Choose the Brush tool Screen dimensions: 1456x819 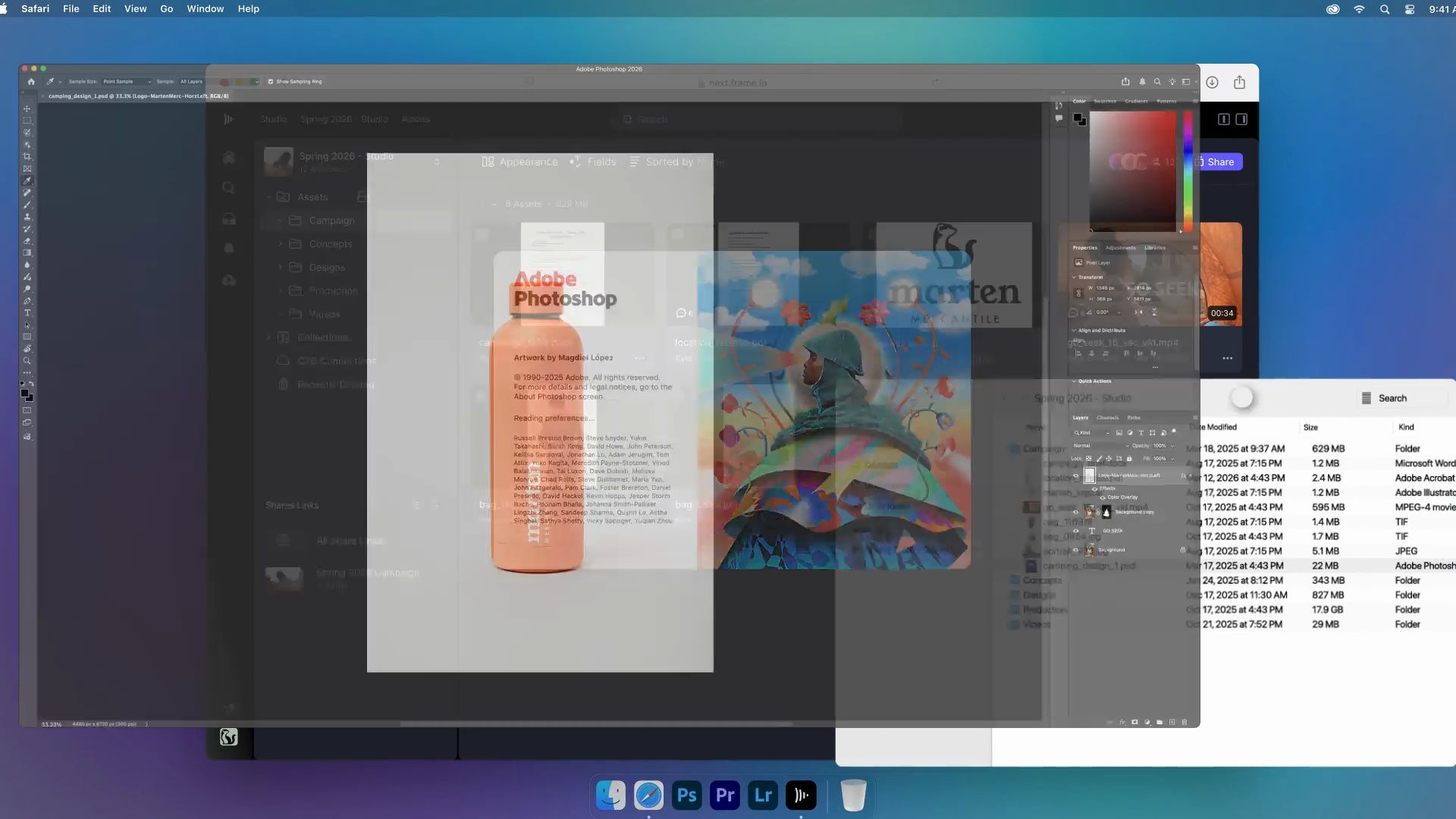pyautogui.click(x=27, y=205)
